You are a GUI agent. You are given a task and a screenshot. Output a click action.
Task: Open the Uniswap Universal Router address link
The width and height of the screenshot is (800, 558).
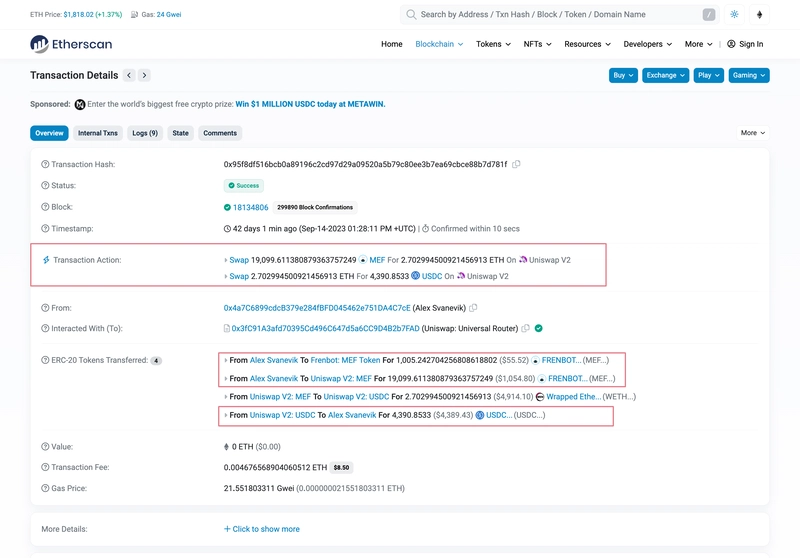coord(326,328)
